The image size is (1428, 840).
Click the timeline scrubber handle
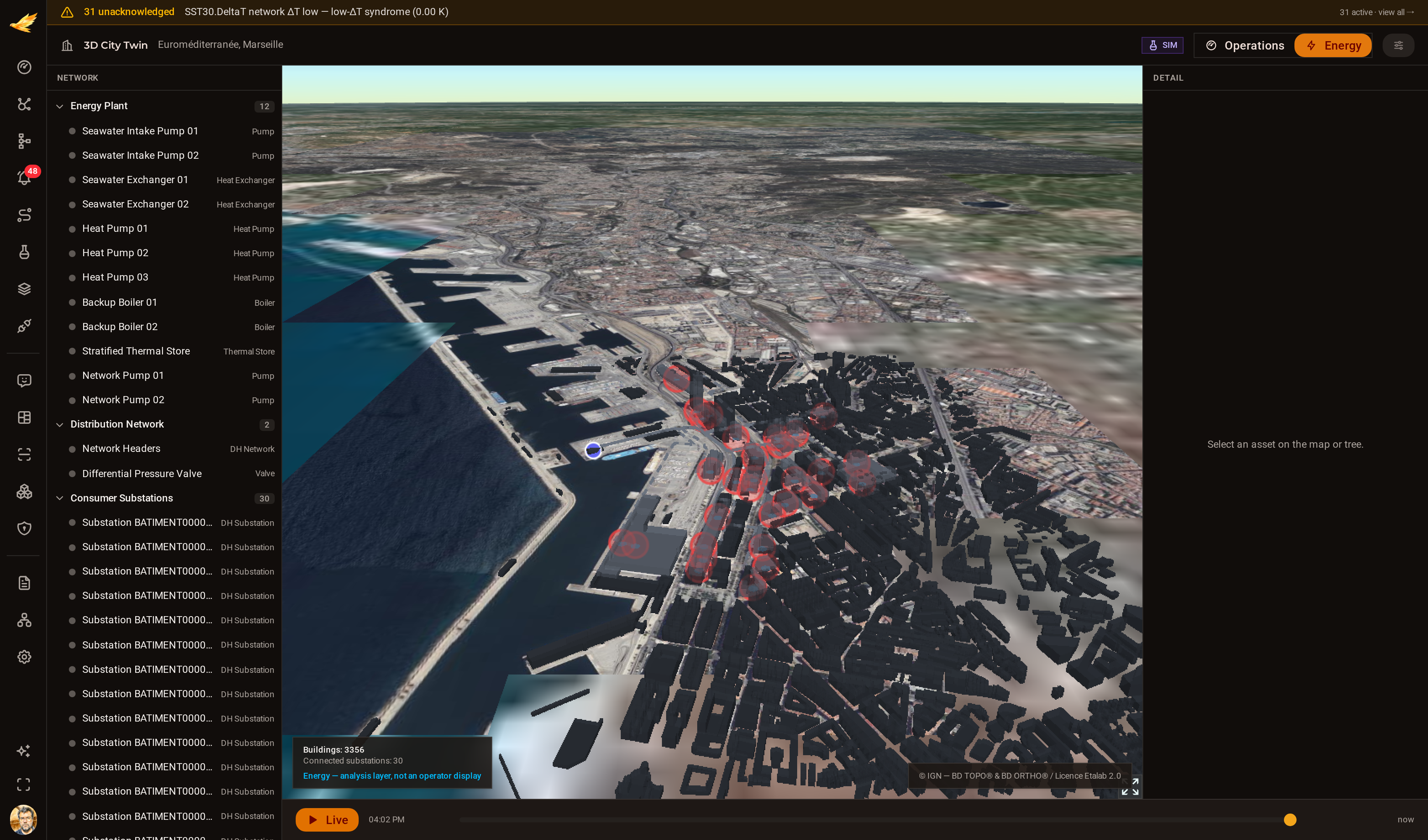tap(1290, 819)
